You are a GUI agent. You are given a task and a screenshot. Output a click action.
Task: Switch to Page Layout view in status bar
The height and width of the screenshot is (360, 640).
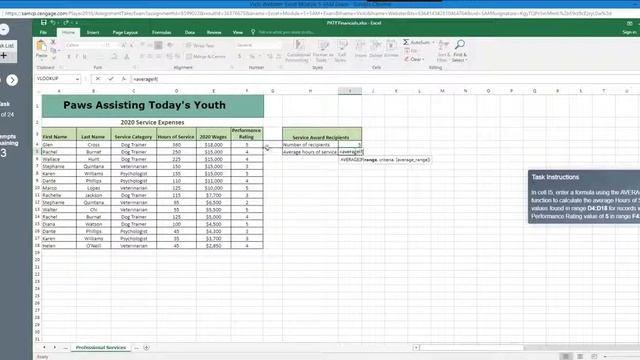[580, 356]
